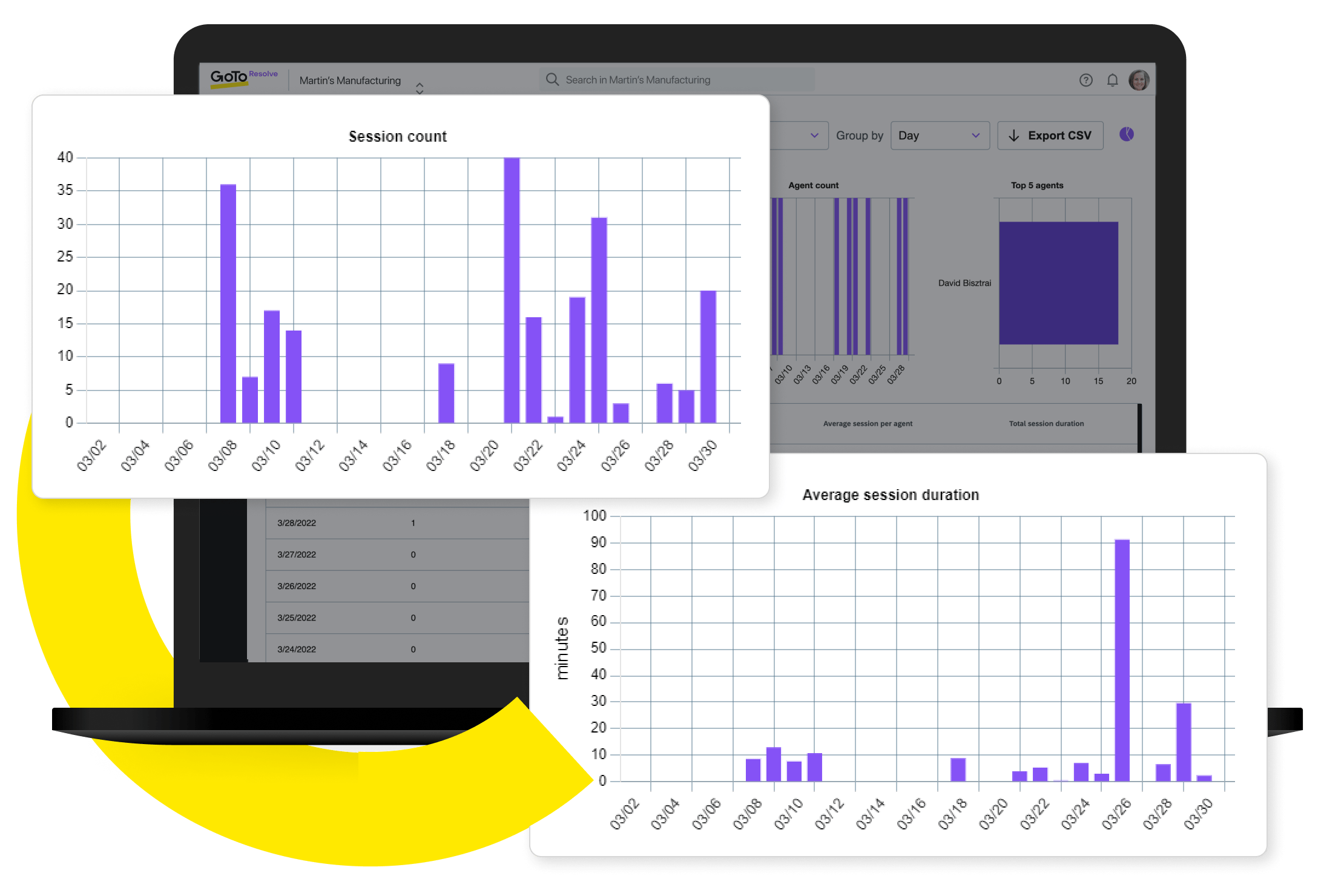
Task: Select the 3/27/2022 table row
Action: (x=397, y=555)
